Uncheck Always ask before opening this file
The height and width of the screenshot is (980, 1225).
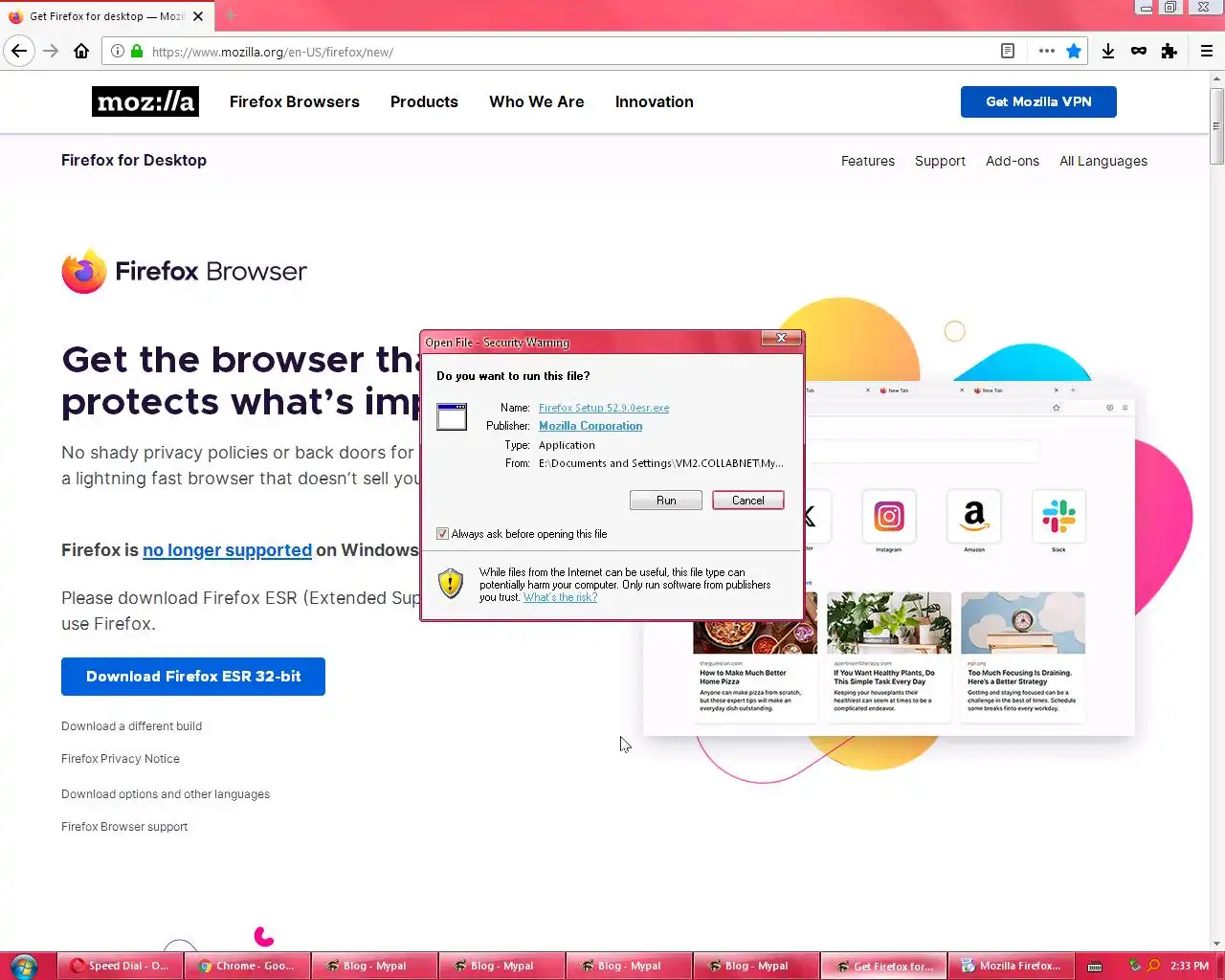(442, 534)
